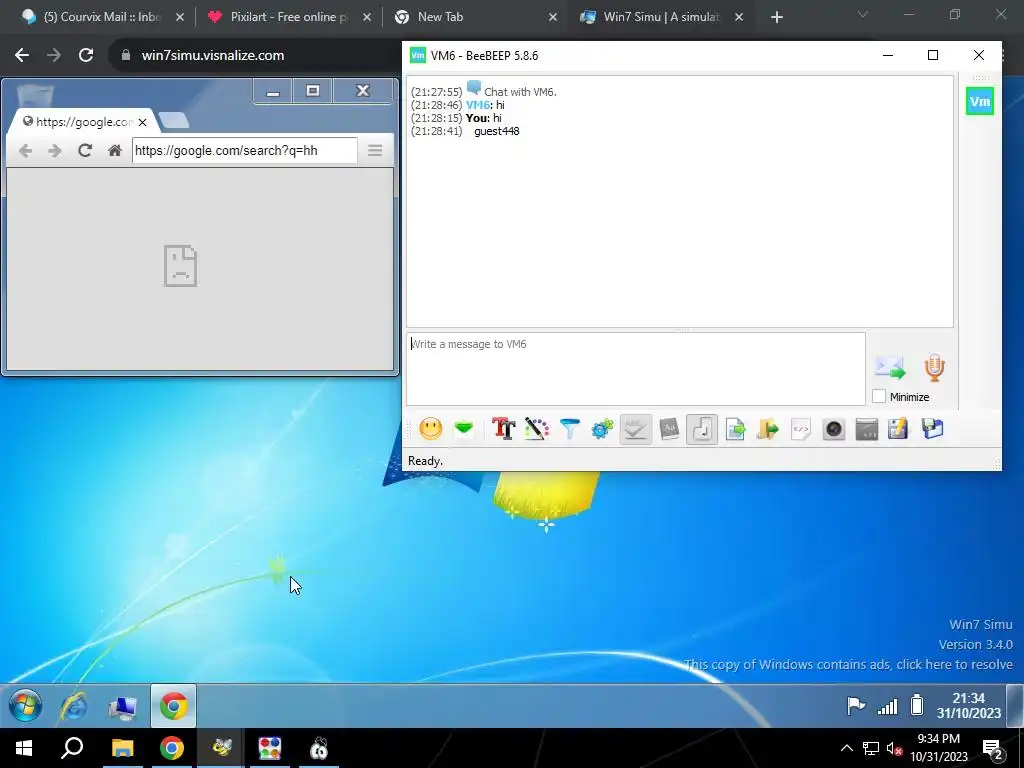The image size is (1024, 768).
Task: Open Windows 10 taskbar search
Action: tap(72, 748)
